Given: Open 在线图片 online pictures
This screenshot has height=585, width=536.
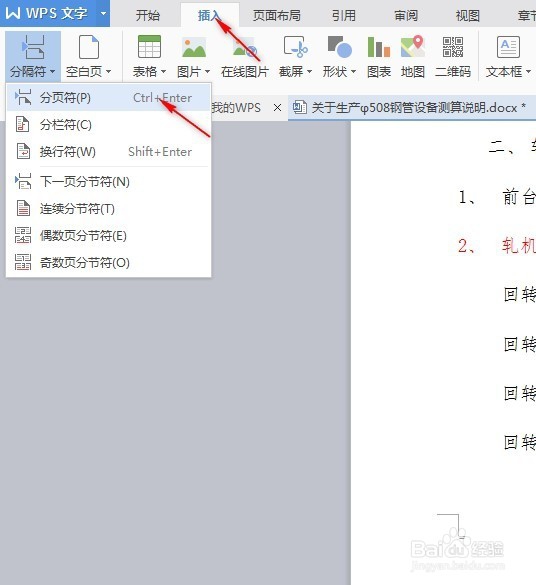Looking at the screenshot, I should coord(245,56).
